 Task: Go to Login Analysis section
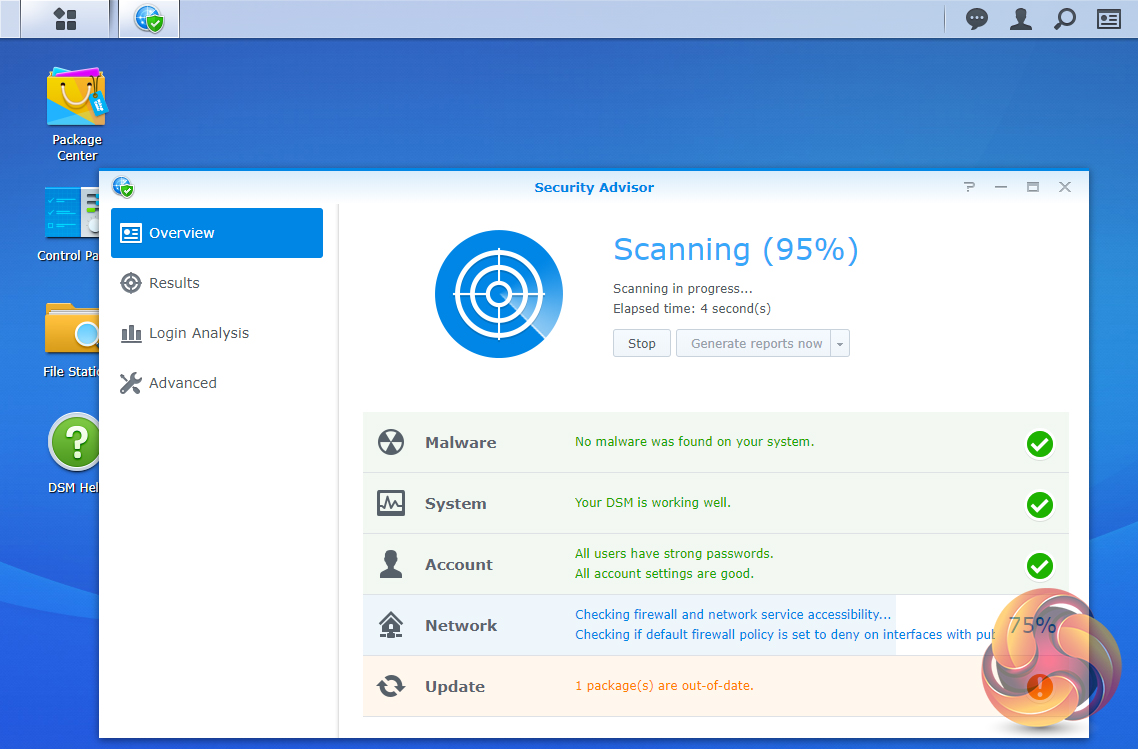click(198, 333)
